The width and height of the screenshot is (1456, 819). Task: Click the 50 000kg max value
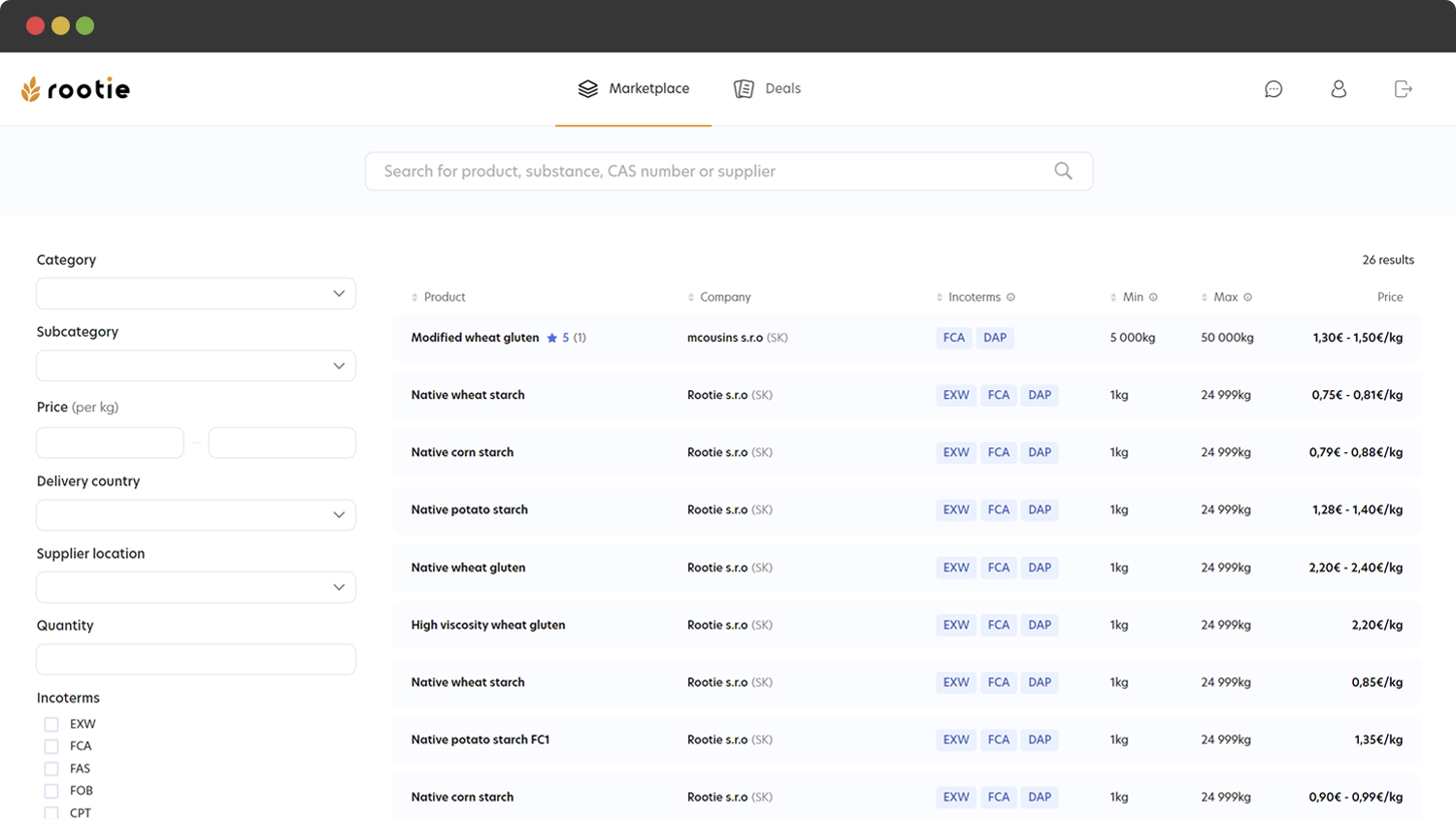1227,338
